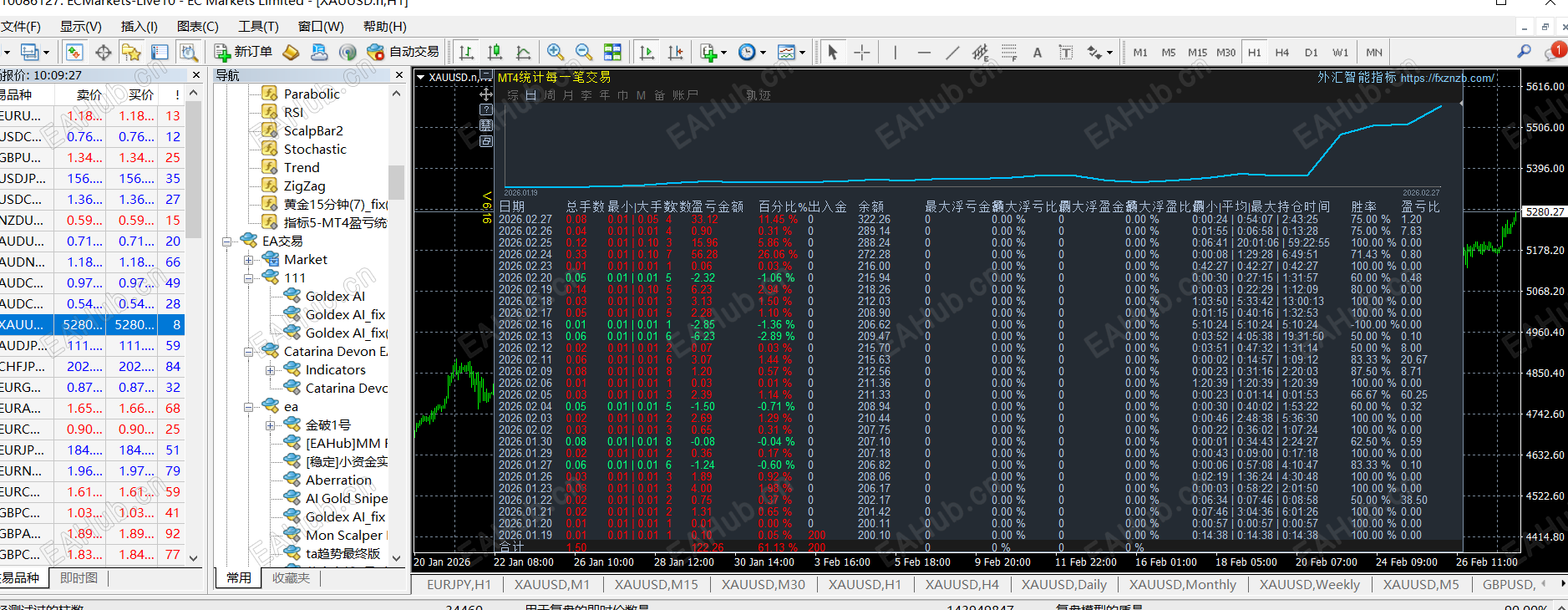Expand the Indicators subfolder node
The width and height of the screenshot is (1568, 610).
point(270,370)
